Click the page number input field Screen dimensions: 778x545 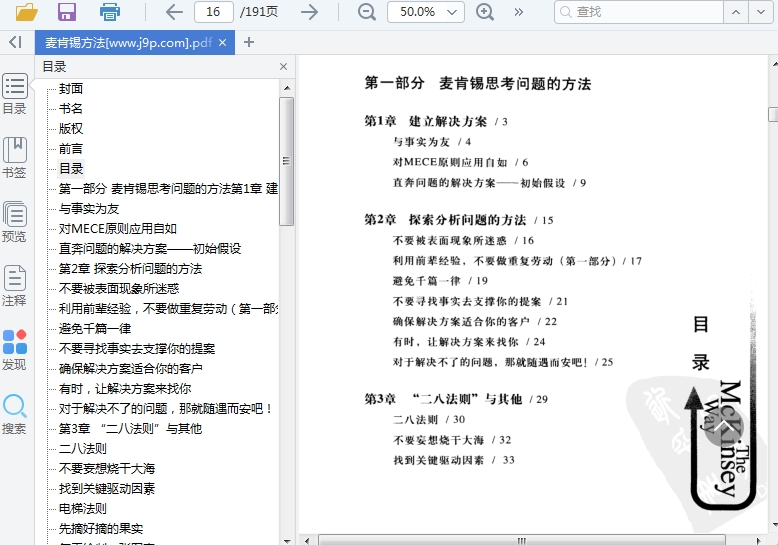coord(213,12)
